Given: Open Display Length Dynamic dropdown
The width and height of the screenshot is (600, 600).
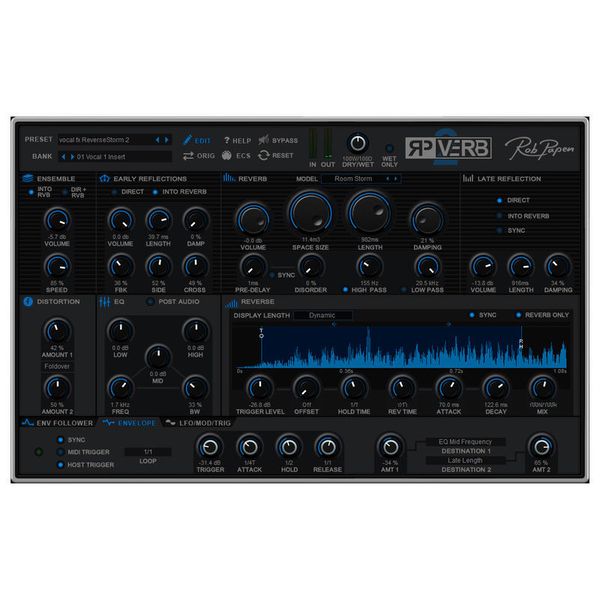Looking at the screenshot, I should [323, 315].
